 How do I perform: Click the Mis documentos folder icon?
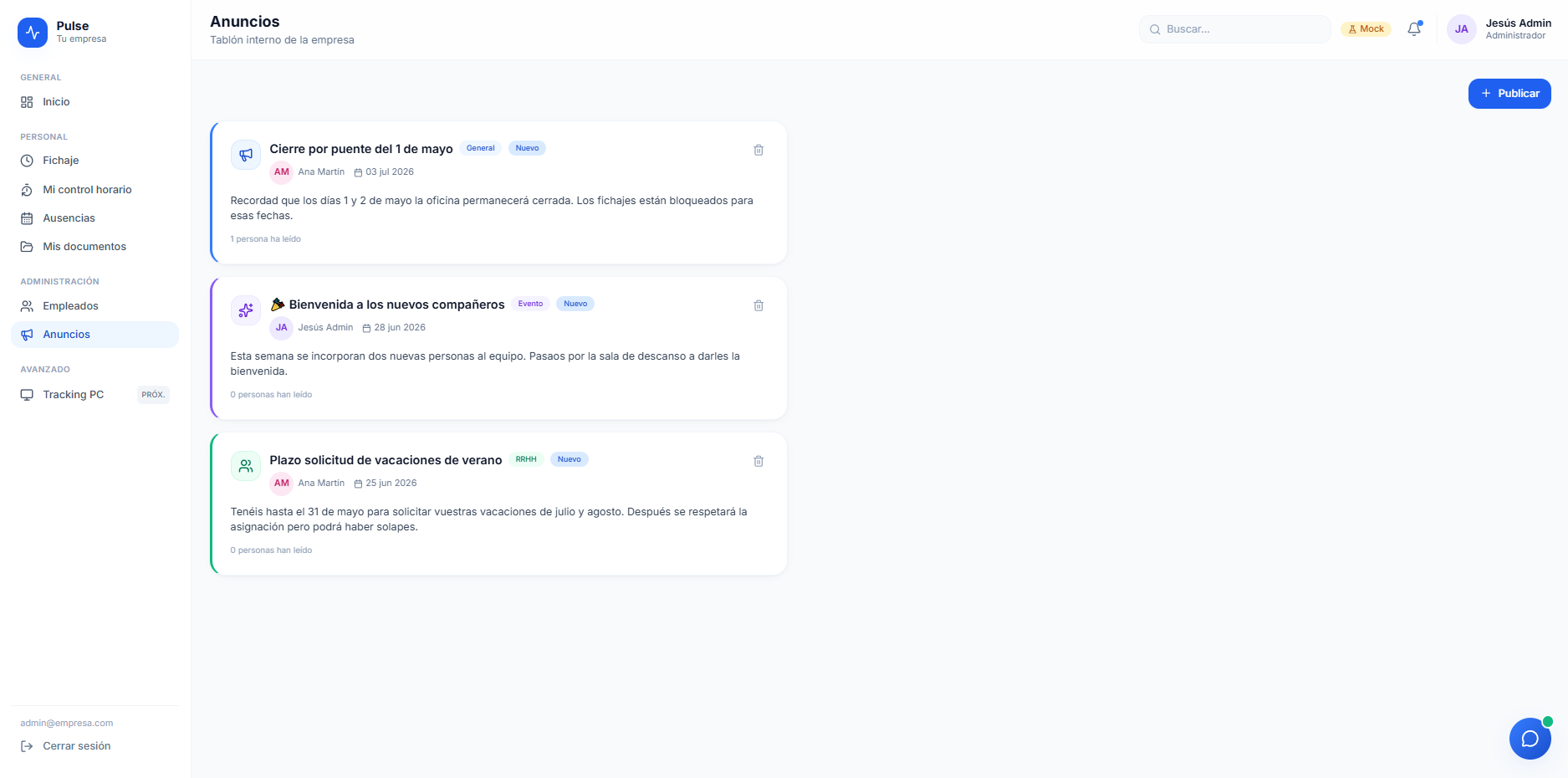(x=27, y=247)
